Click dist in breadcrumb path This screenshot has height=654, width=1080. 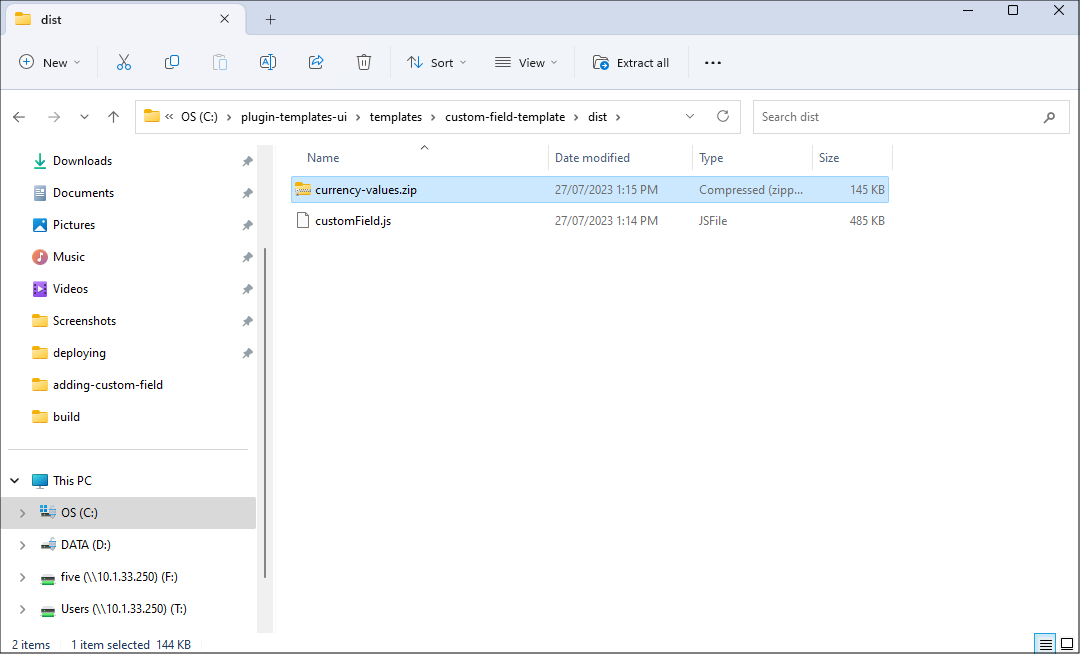tap(597, 117)
